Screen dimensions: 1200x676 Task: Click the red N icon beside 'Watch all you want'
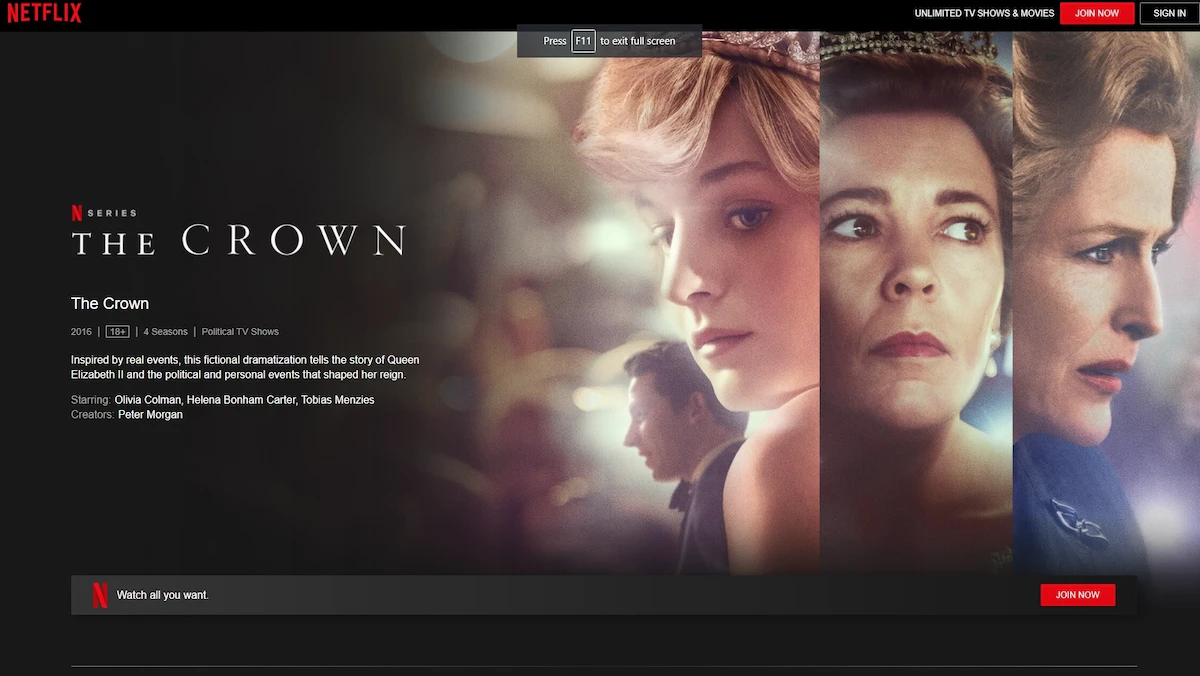coord(100,595)
